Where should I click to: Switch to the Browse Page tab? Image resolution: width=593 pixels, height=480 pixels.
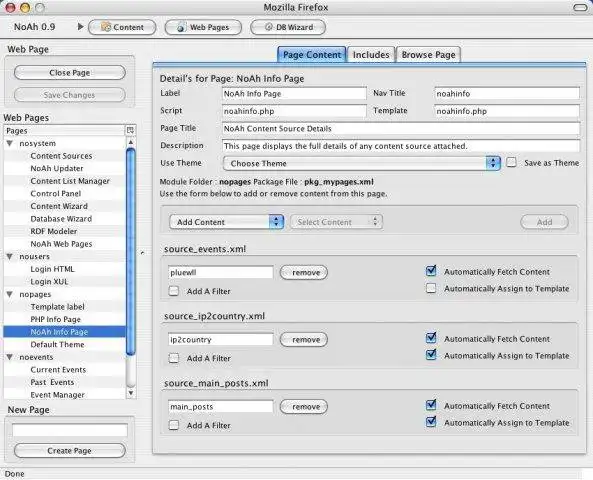click(428, 55)
